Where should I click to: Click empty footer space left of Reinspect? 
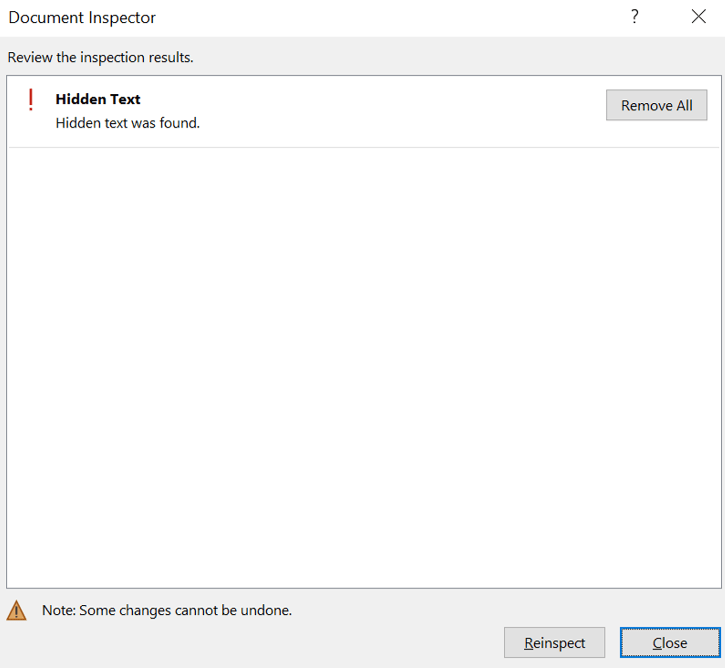tap(250, 643)
